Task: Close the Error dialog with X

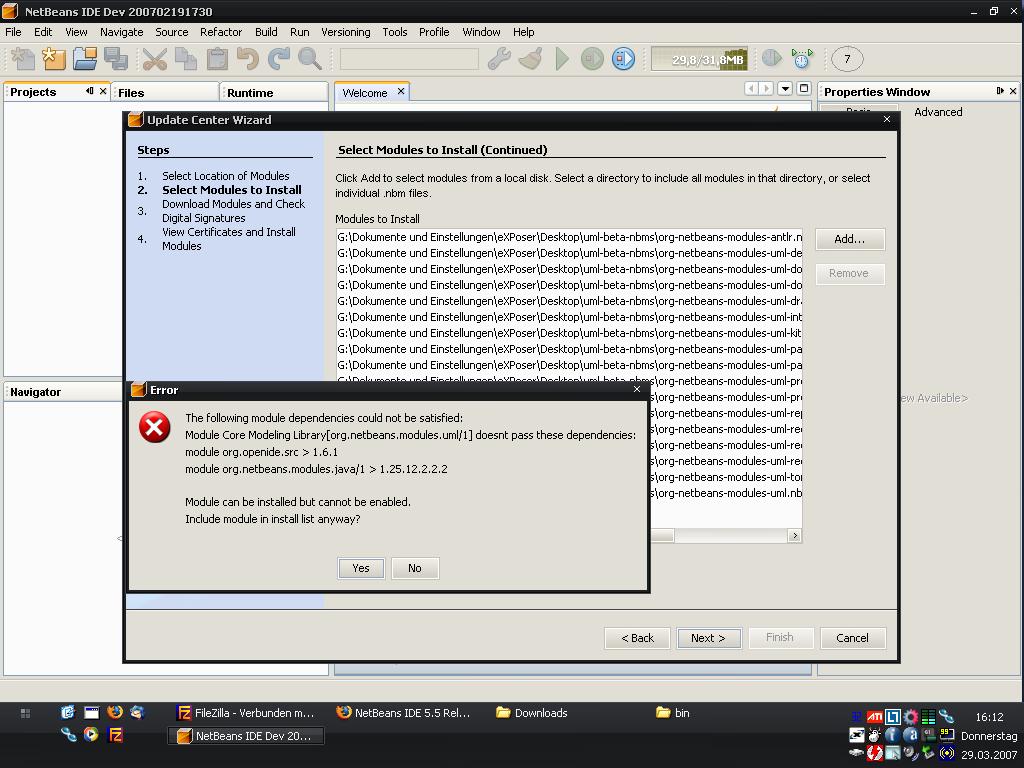Action: [637, 389]
